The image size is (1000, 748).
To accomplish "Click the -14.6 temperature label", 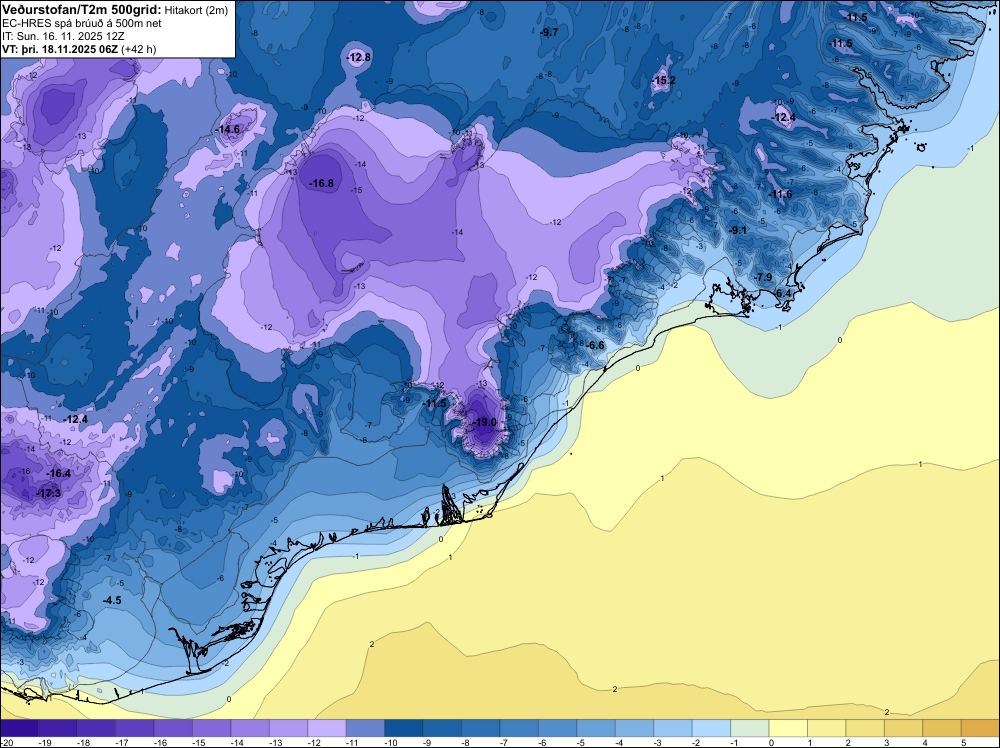I will tap(228, 129).
